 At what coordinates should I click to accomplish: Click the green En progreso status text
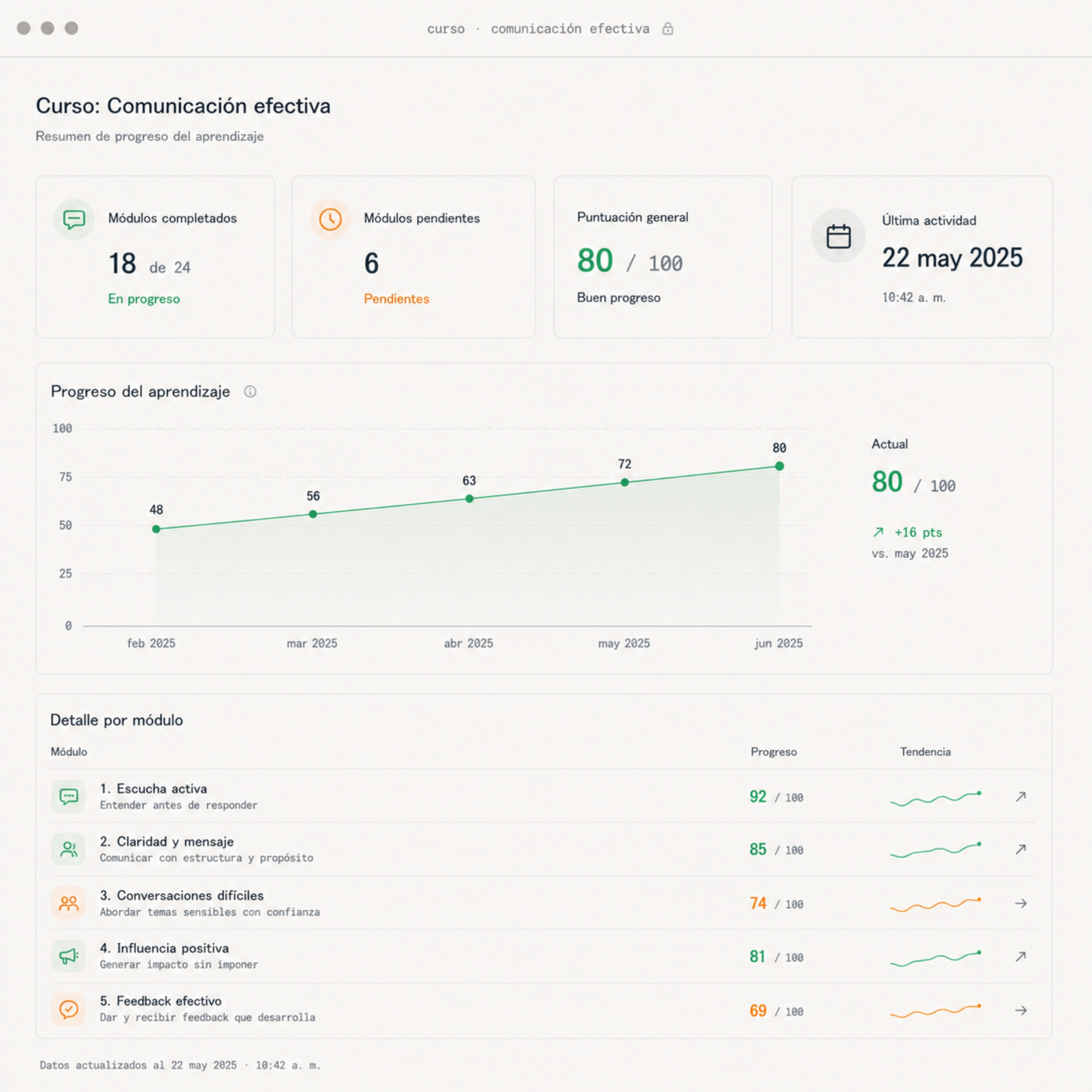[144, 299]
